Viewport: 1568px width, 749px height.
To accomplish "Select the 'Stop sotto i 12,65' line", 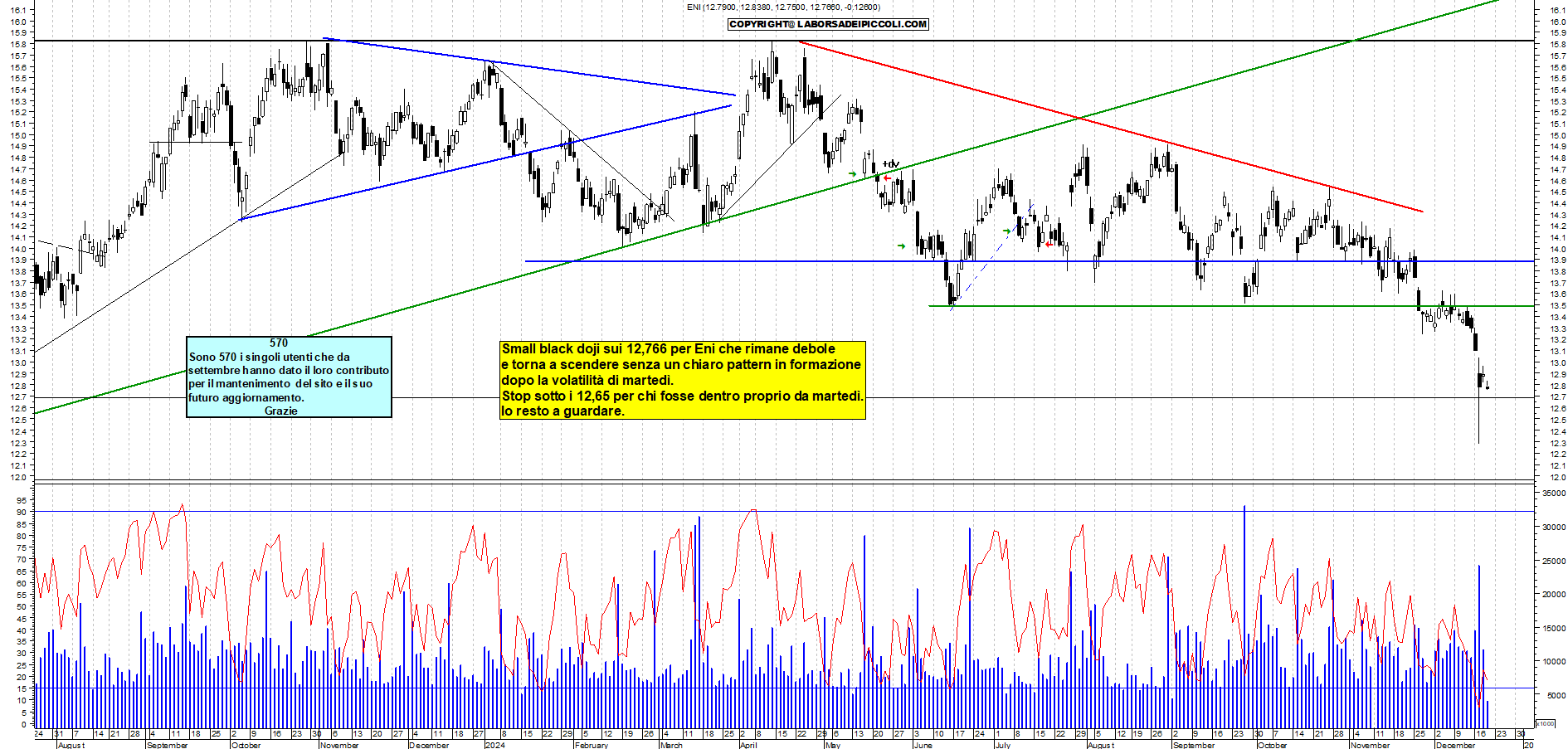I will (x=682, y=396).
